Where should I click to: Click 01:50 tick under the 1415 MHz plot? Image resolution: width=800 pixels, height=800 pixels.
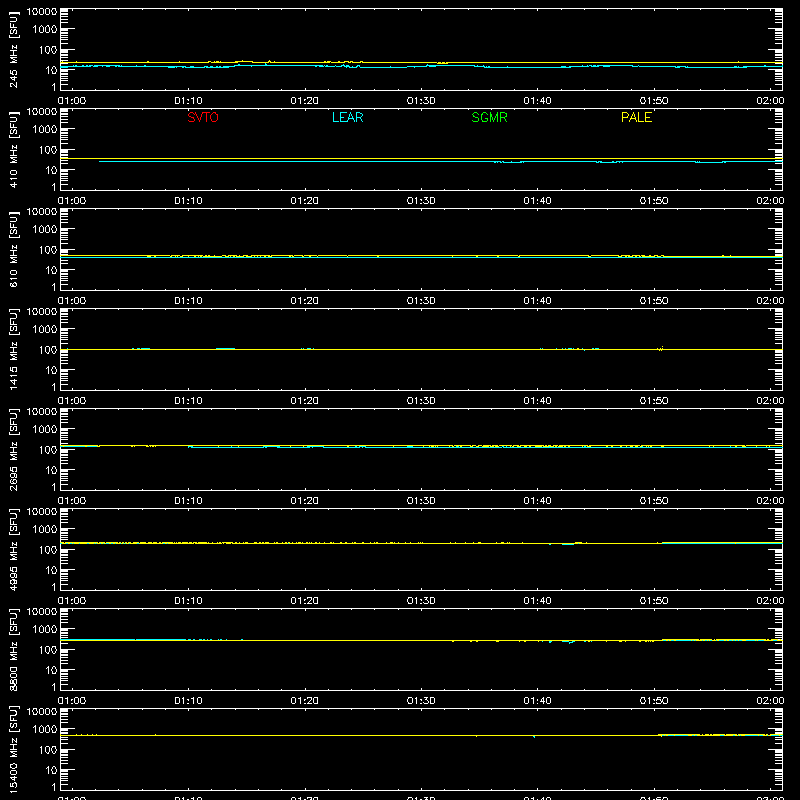(x=654, y=401)
